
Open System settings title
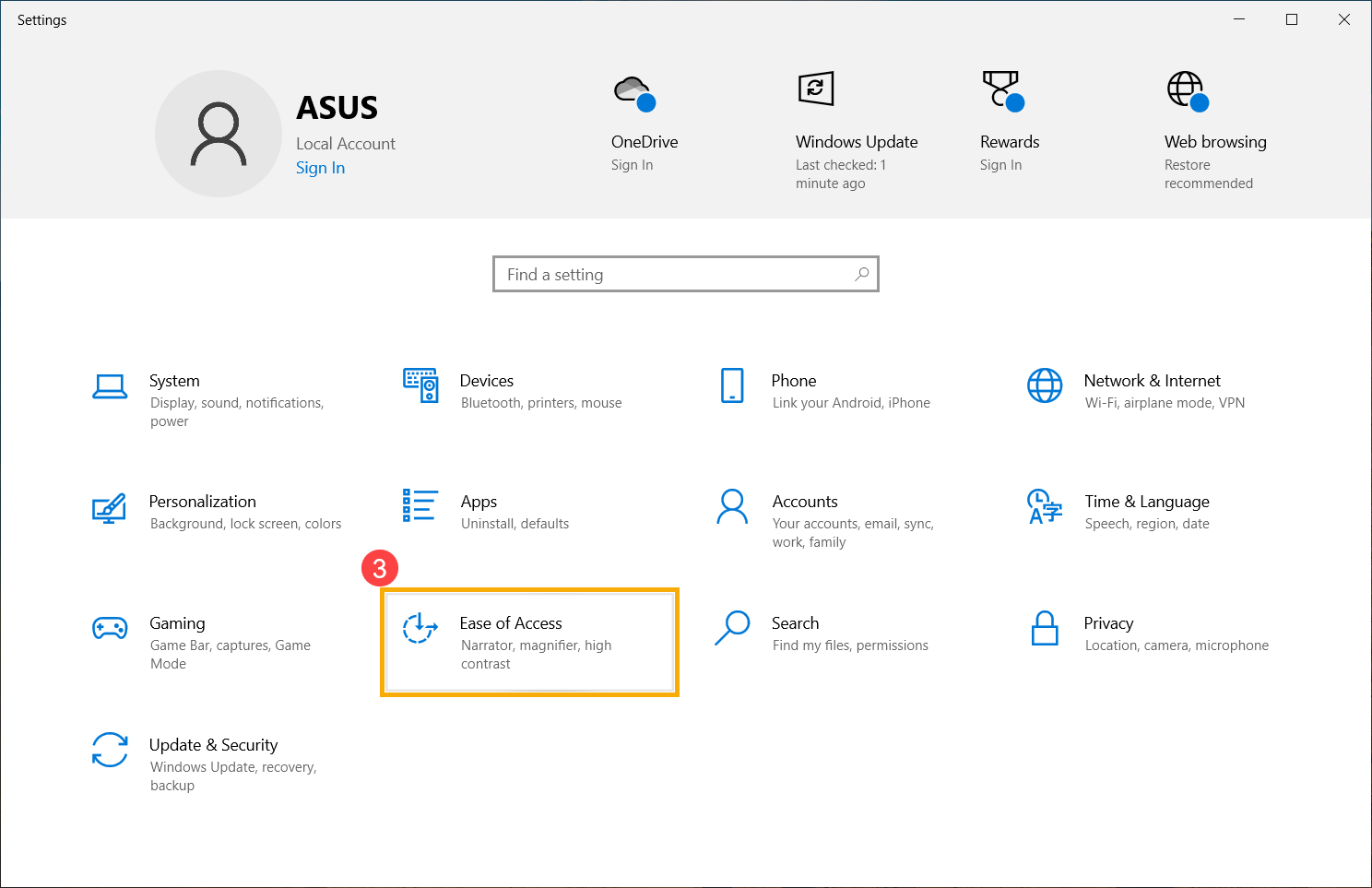tap(174, 381)
